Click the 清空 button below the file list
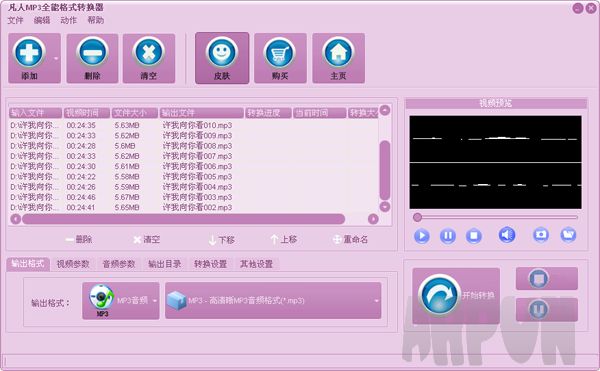Screen dimensions: 600x371 146,240
